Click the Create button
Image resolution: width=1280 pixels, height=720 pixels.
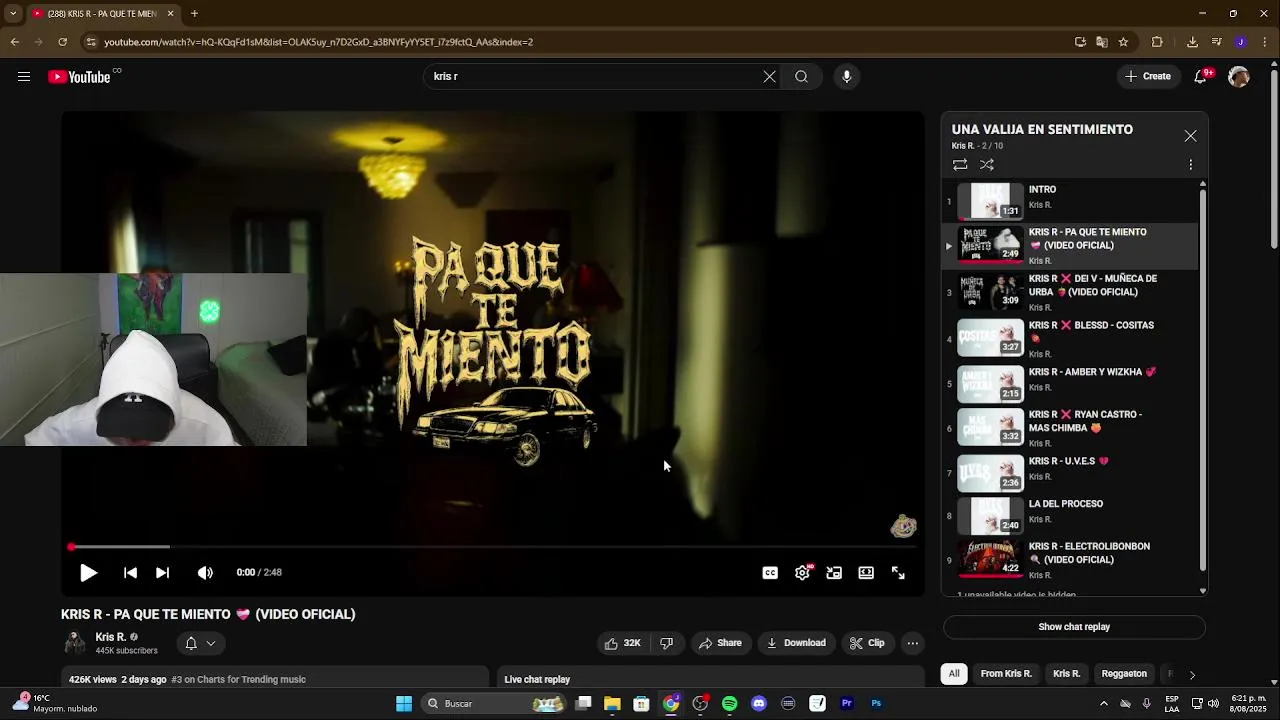(1147, 77)
